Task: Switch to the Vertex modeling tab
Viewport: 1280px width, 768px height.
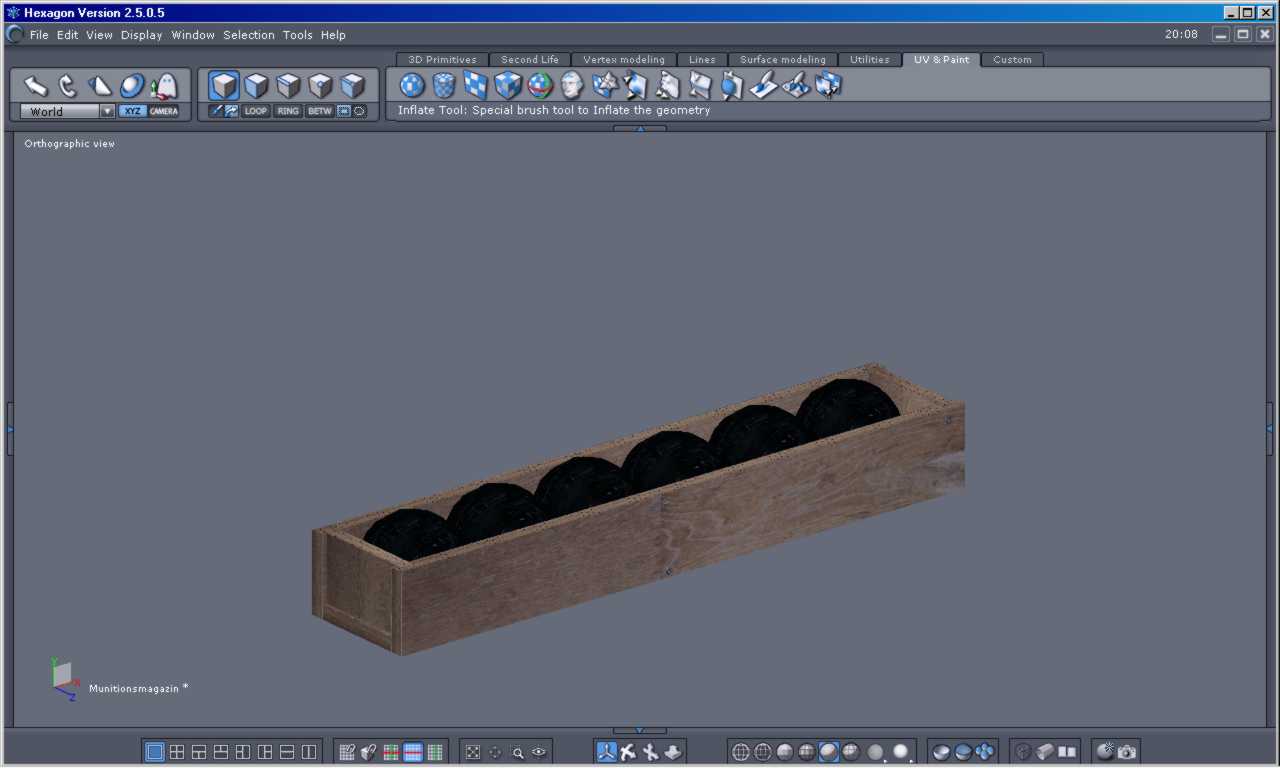Action: (x=623, y=60)
